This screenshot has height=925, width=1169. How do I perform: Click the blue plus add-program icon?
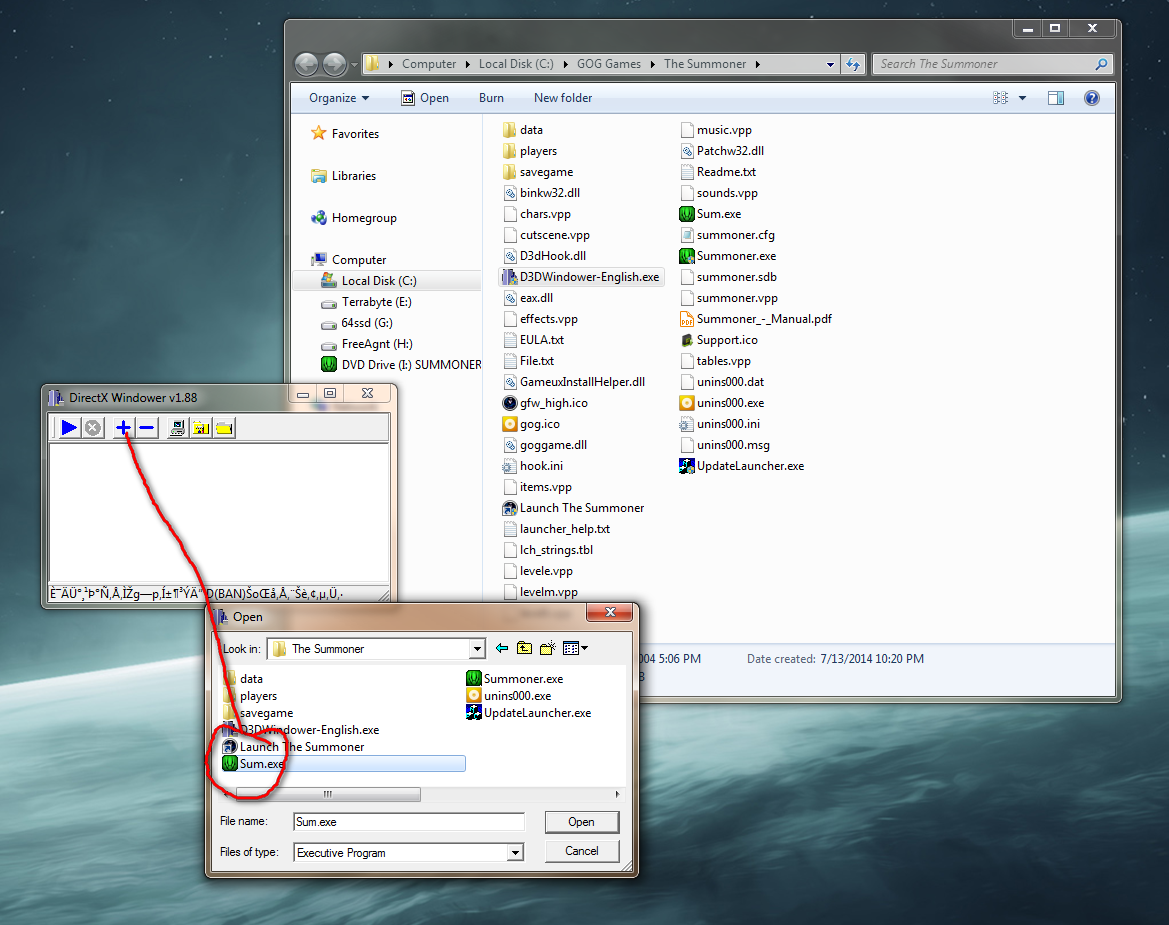tap(123, 428)
